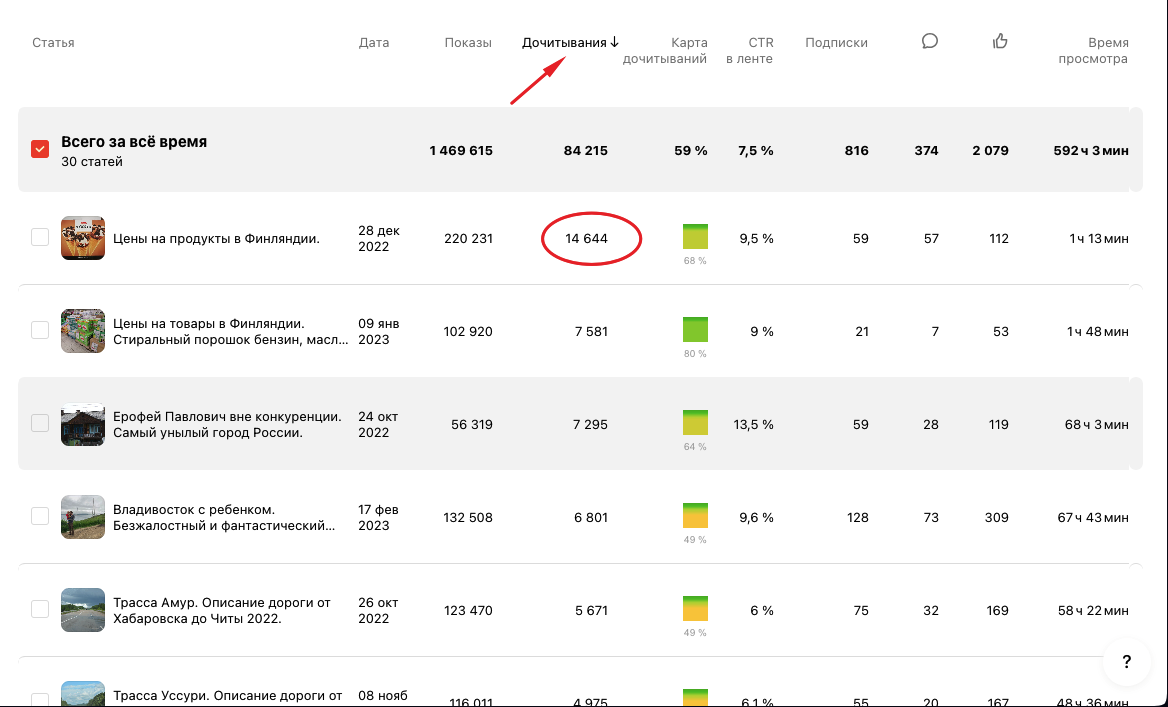
Task: Sort by the Дата column header
Action: click(374, 42)
